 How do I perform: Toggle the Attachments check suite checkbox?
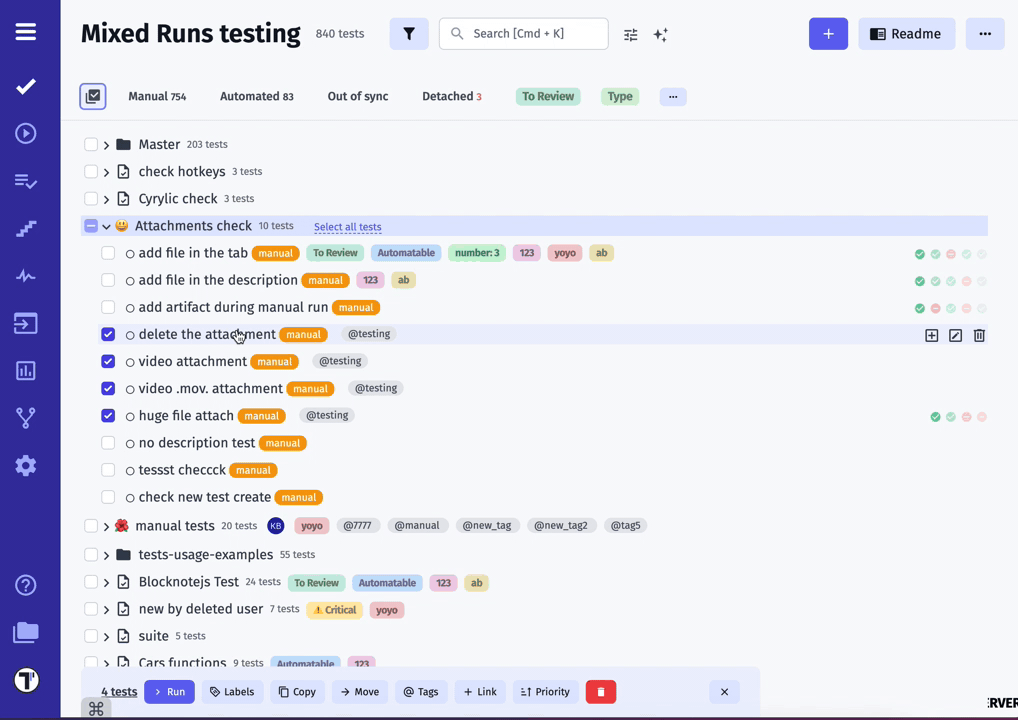click(91, 226)
